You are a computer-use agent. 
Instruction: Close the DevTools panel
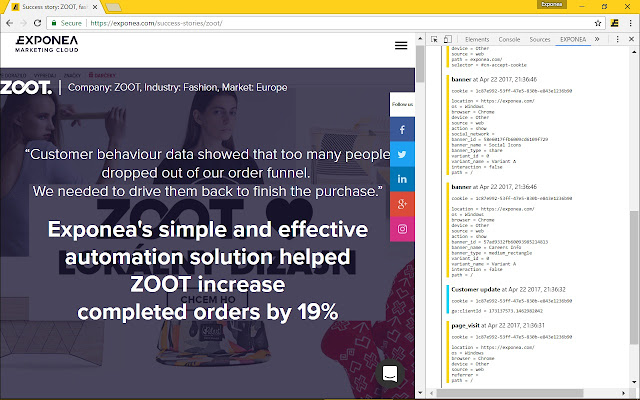[x=631, y=39]
